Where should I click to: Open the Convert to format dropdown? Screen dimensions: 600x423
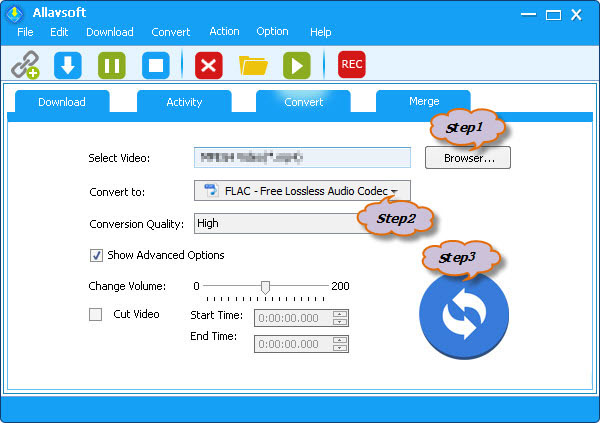(x=302, y=191)
